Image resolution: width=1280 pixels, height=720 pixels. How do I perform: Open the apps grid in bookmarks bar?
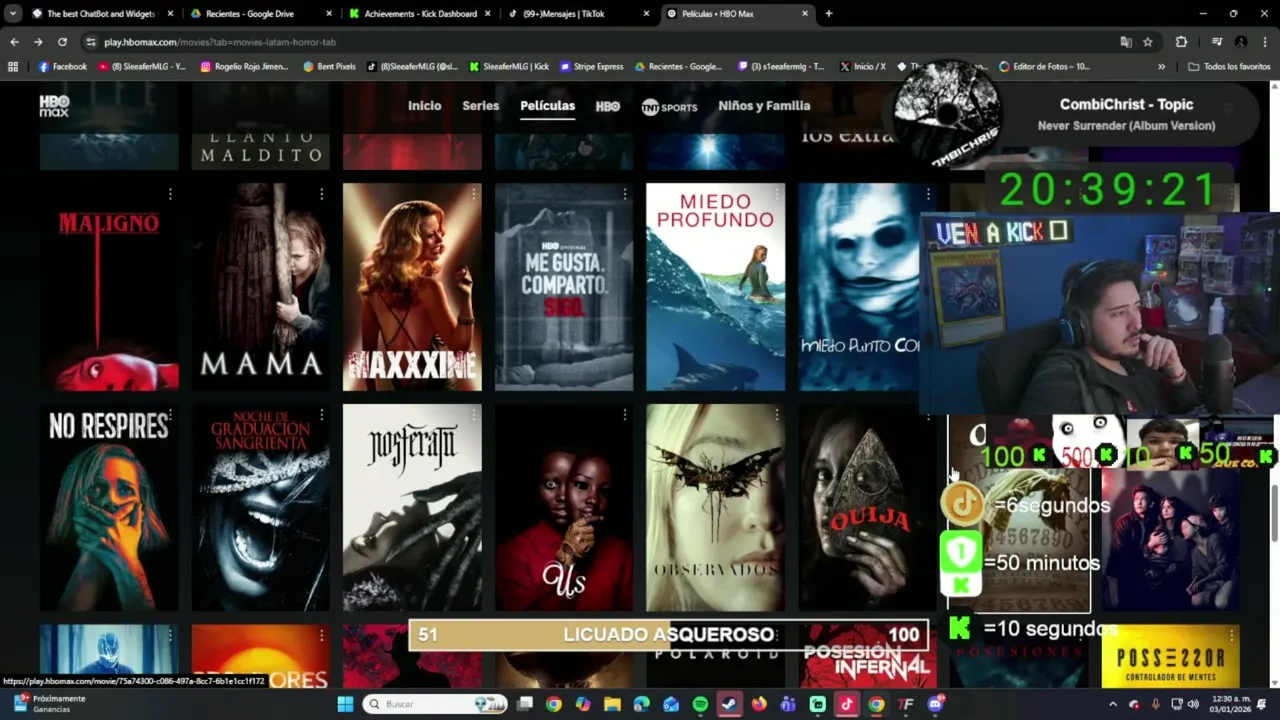click(13, 67)
